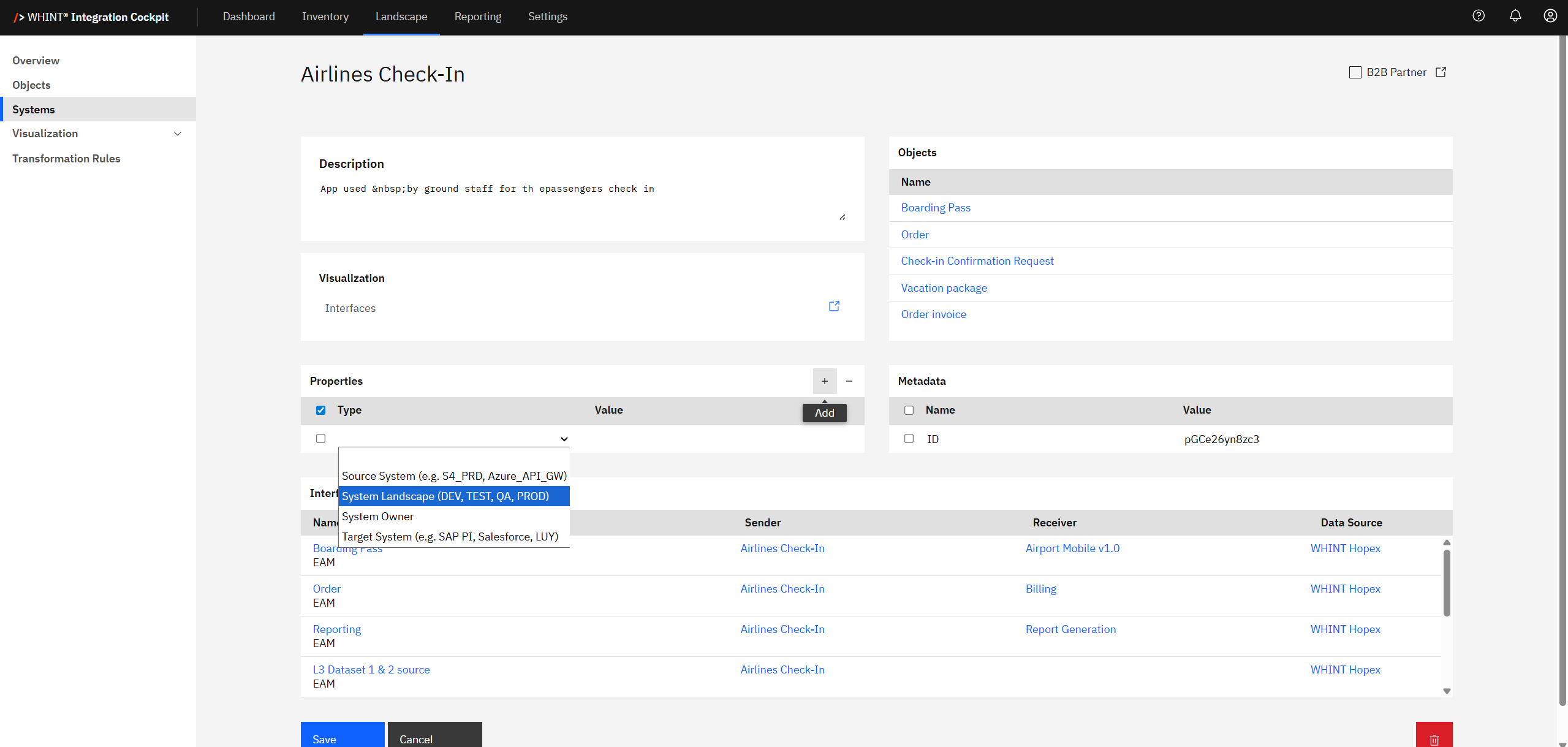Image resolution: width=1568 pixels, height=747 pixels.
Task: Open the Reporting tab
Action: (x=478, y=17)
